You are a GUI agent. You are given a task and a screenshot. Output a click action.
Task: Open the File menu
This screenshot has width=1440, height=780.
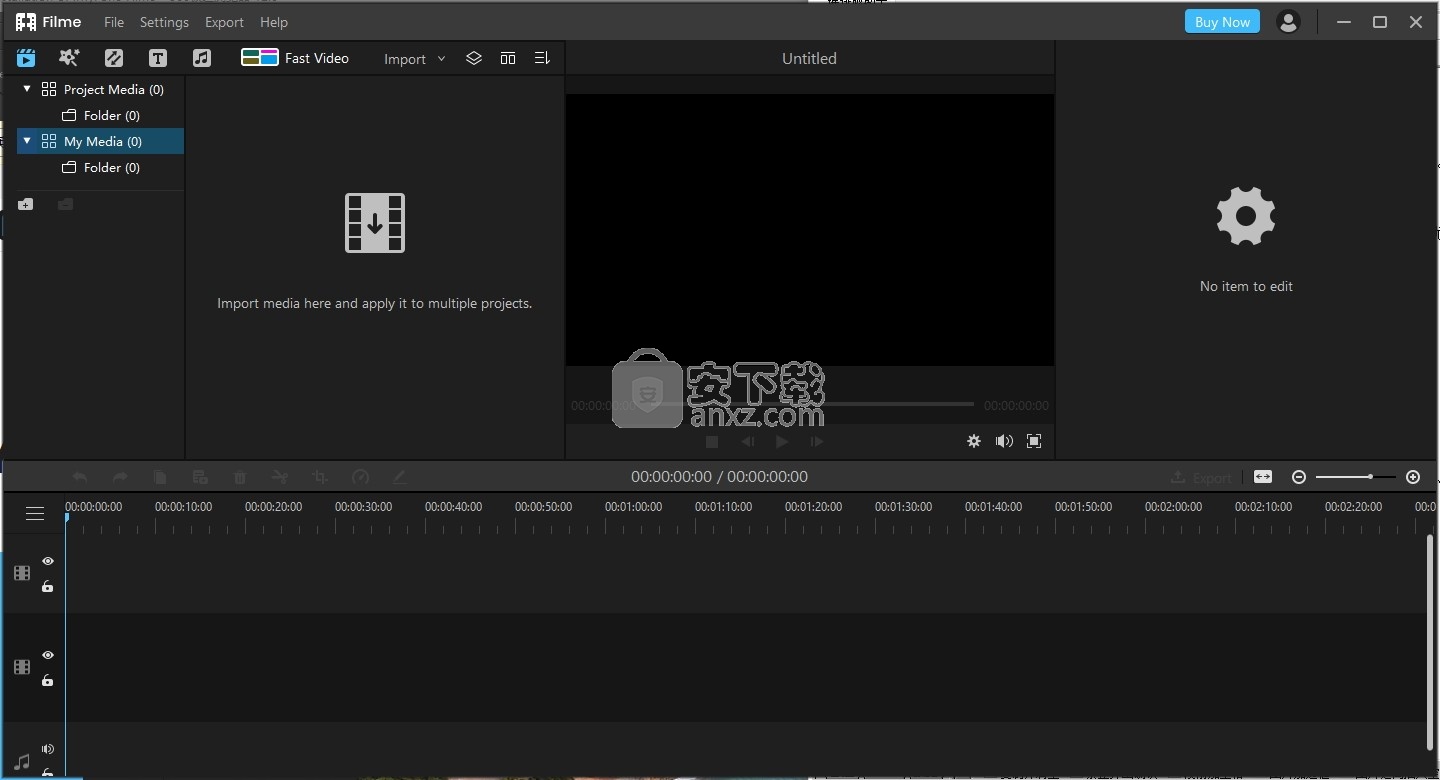click(114, 22)
